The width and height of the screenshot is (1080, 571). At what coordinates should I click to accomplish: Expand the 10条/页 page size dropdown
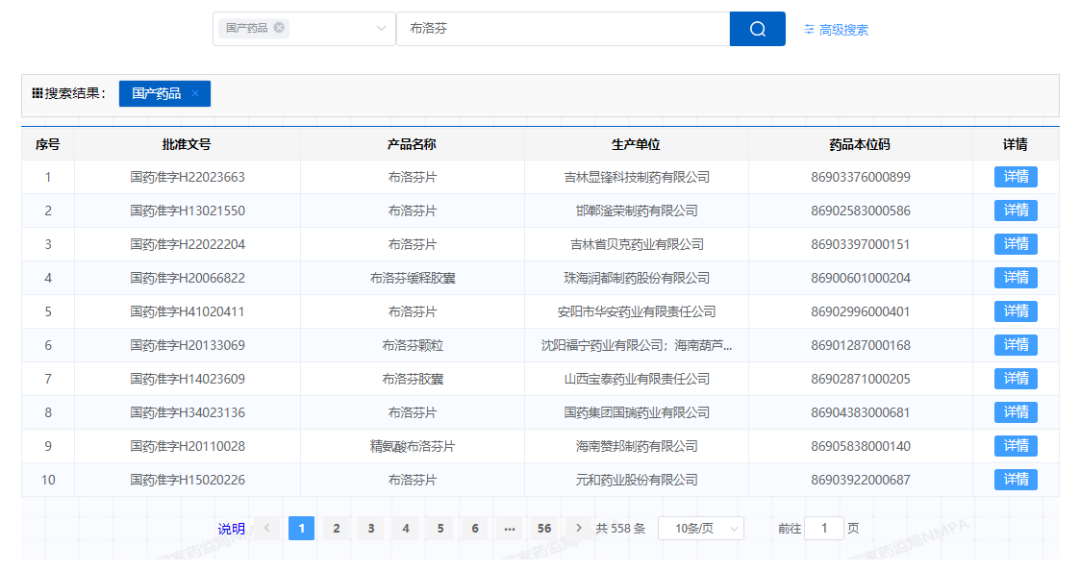click(700, 528)
